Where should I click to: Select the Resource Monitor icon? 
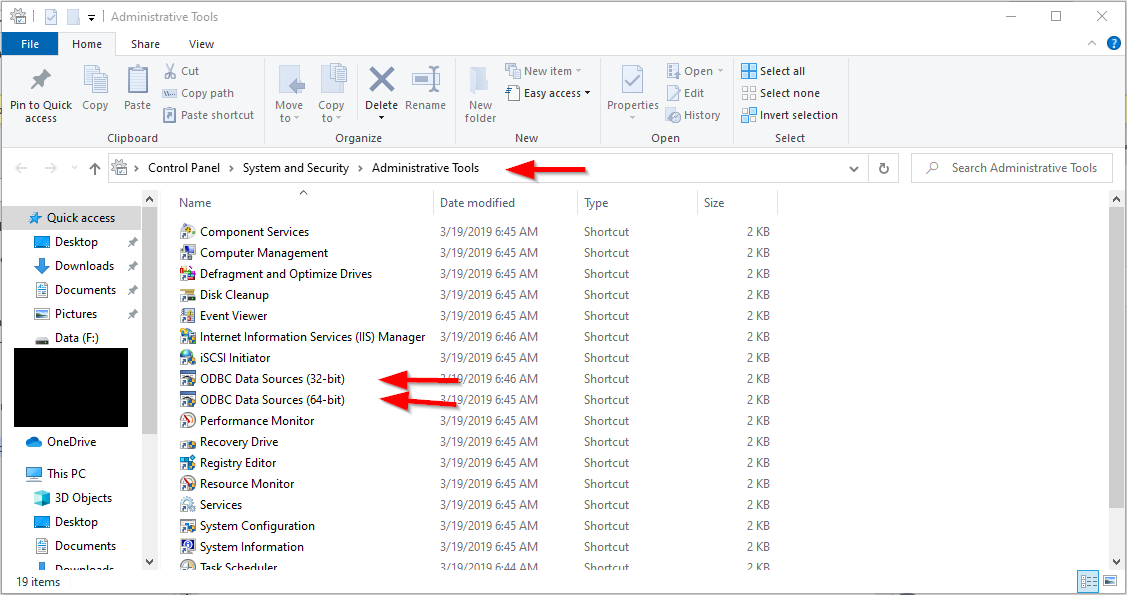188,484
